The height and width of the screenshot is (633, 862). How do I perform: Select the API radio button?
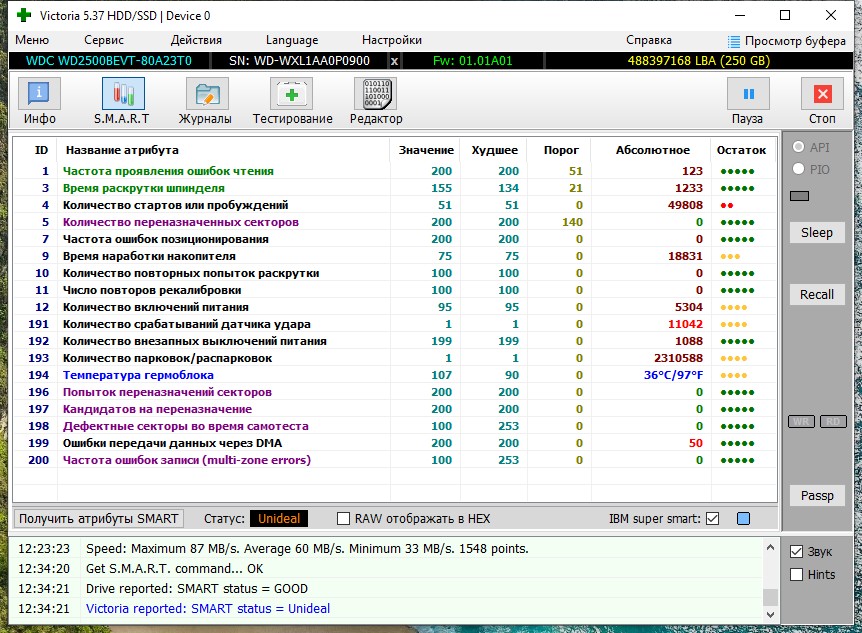(x=798, y=147)
